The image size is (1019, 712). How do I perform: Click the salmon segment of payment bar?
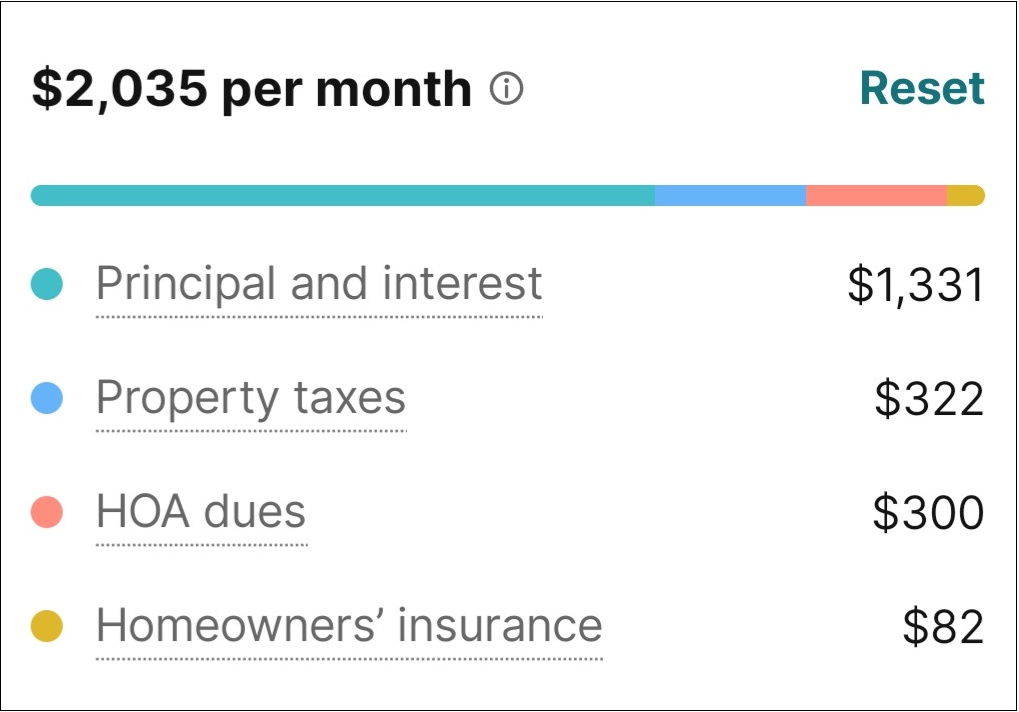(x=876, y=195)
